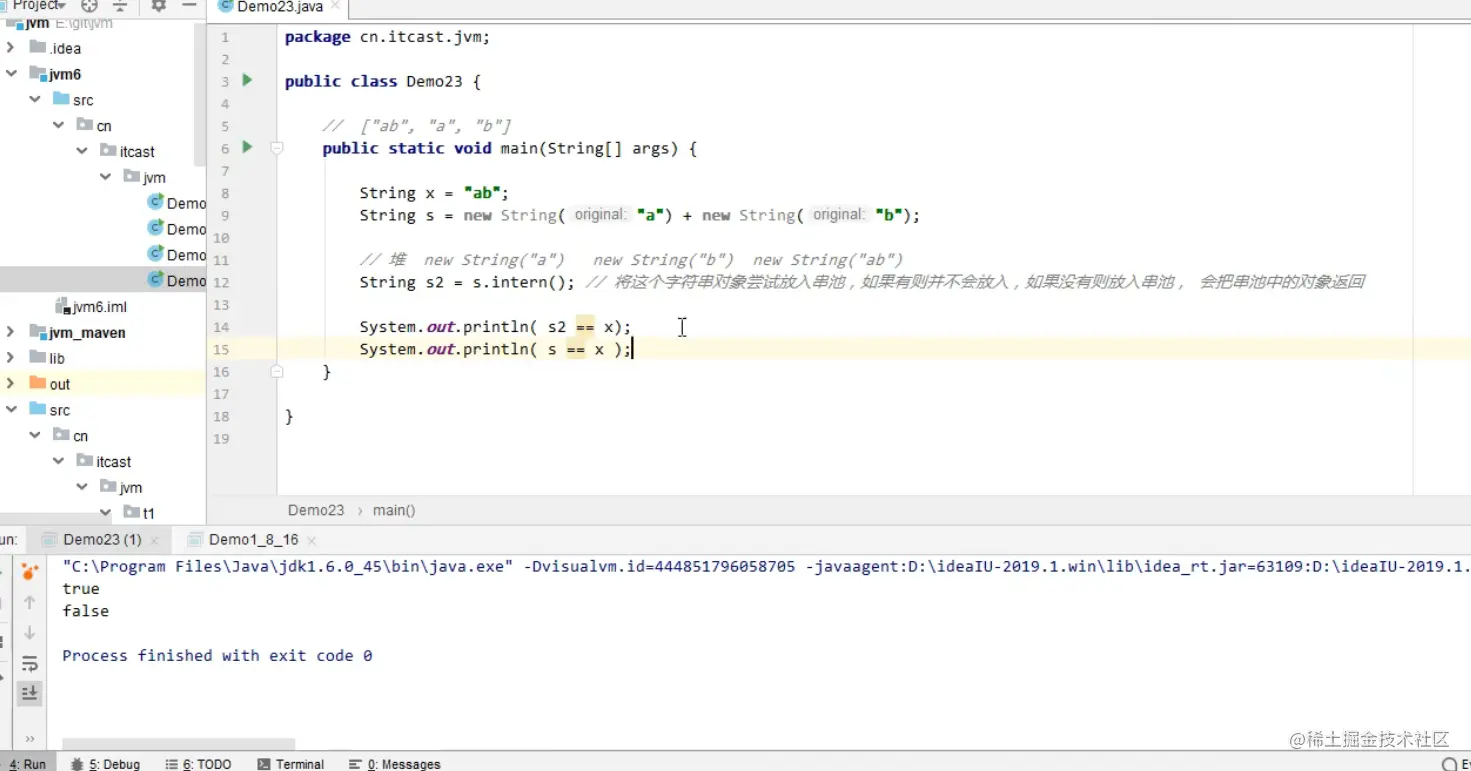Close the Demo23 (1) run tab
The width and height of the screenshot is (1471, 771).
point(154,540)
